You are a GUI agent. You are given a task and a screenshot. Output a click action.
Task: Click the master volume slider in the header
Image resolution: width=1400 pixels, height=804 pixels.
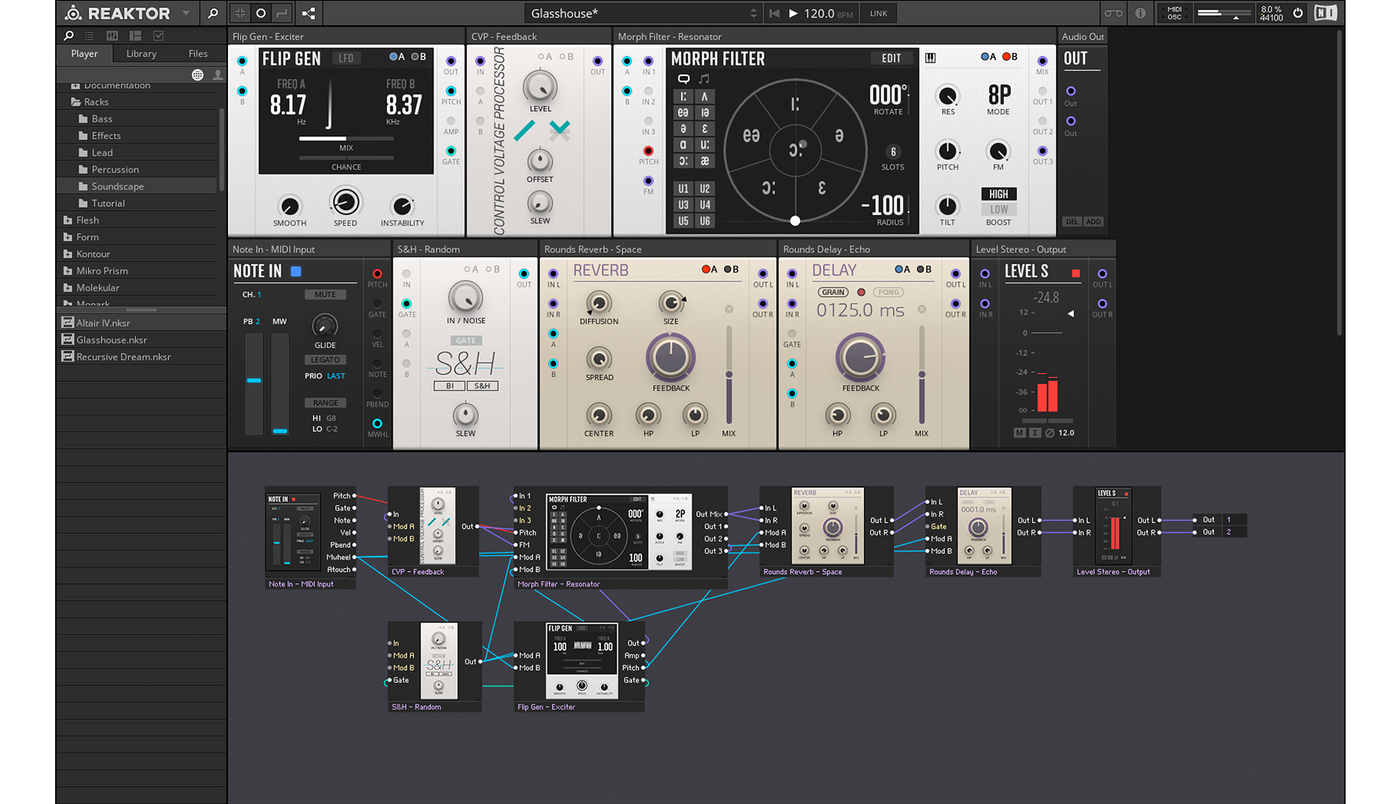[1224, 13]
